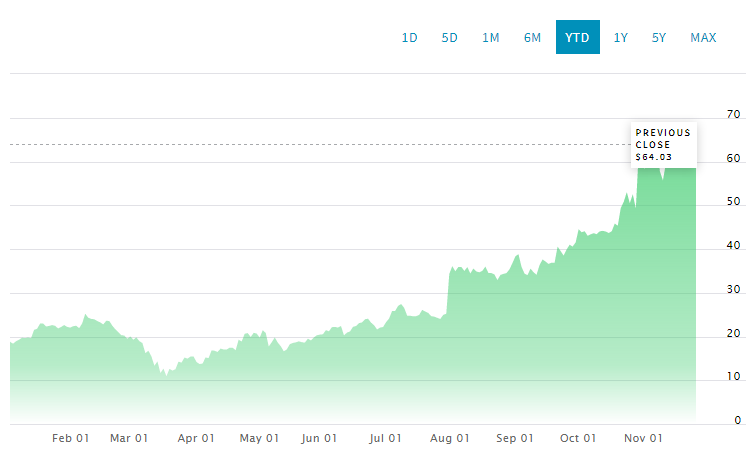Select the Apr 01 axis label

(196, 438)
